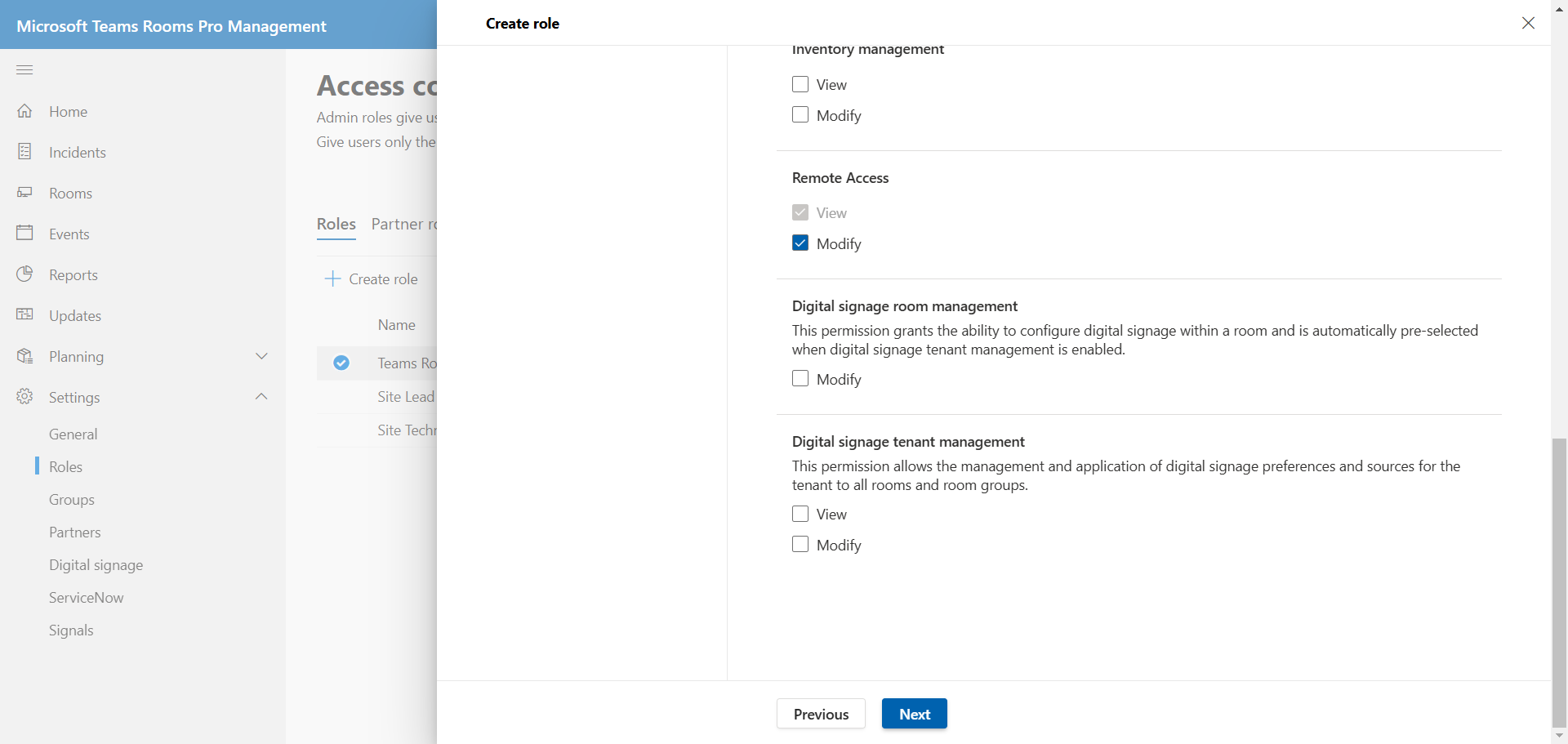Click the scrollbar down arrow
Image resolution: width=1568 pixels, height=744 pixels.
[1560, 736]
